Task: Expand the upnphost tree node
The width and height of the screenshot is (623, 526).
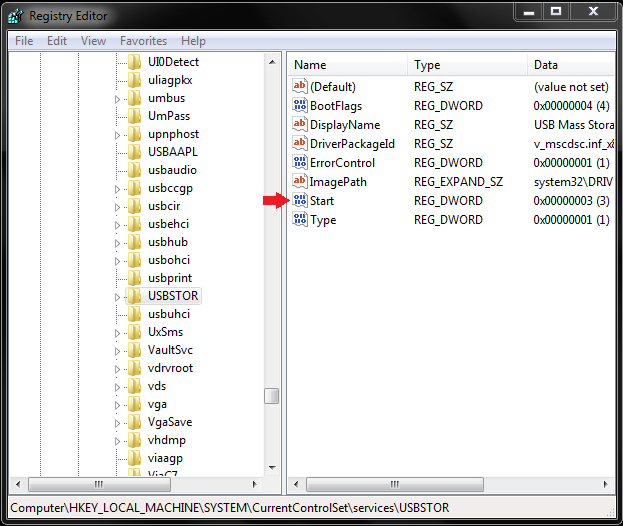Action: point(117,135)
